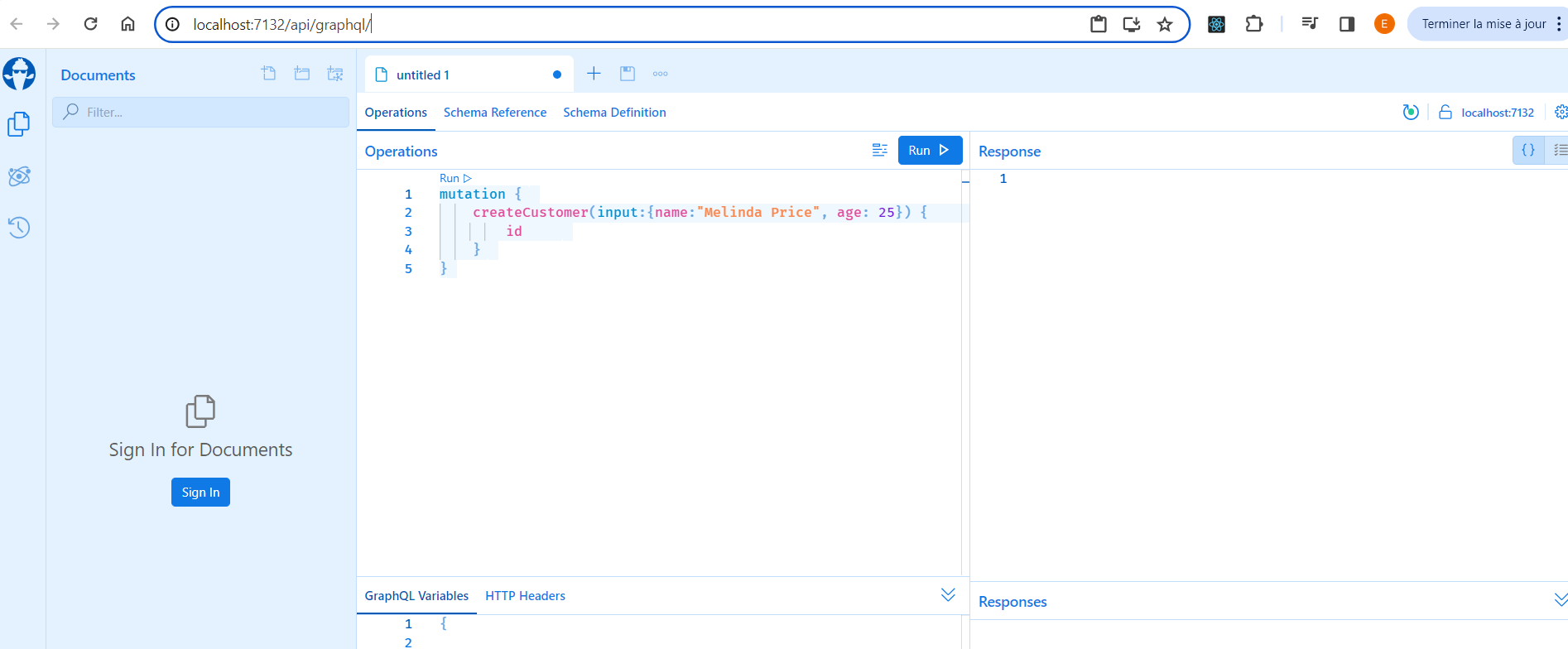Toggle the lock icon next to localhost:7132
1568x649 pixels.
tap(1445, 112)
